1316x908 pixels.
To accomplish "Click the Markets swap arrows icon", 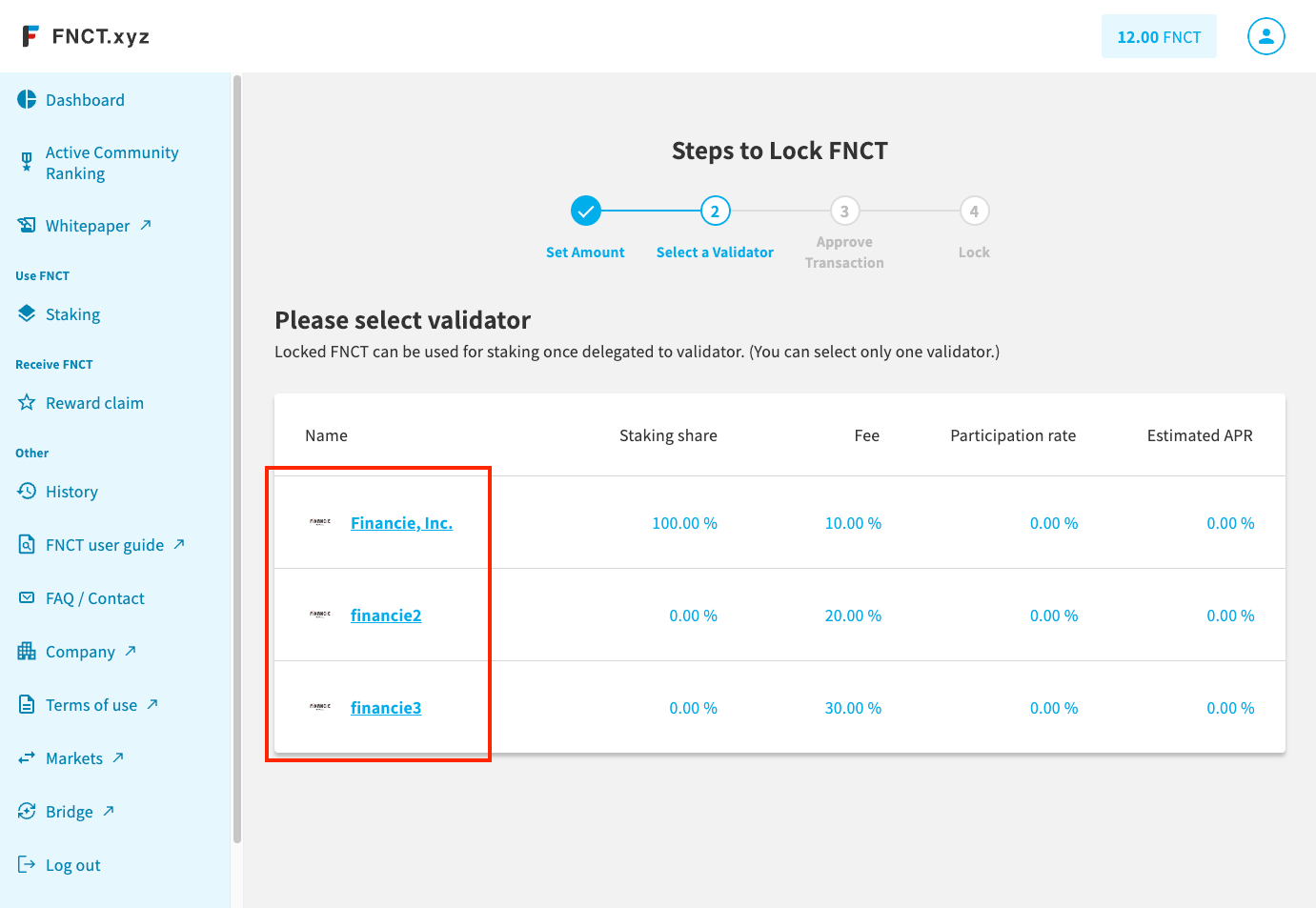I will point(27,758).
